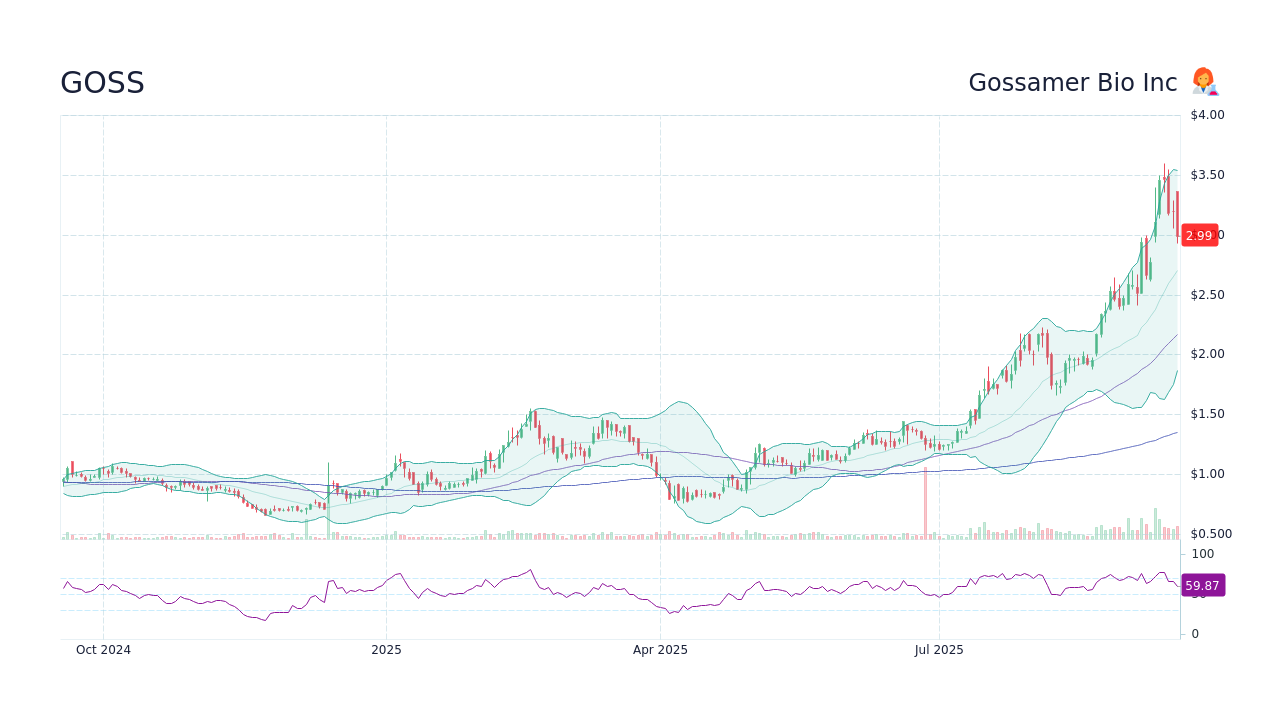Expand the Jul 2025 date axis label
The image size is (1280, 720).
click(940, 650)
